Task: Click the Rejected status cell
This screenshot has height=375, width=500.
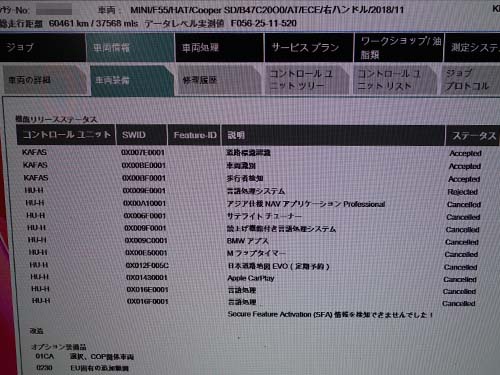Action: click(x=463, y=192)
